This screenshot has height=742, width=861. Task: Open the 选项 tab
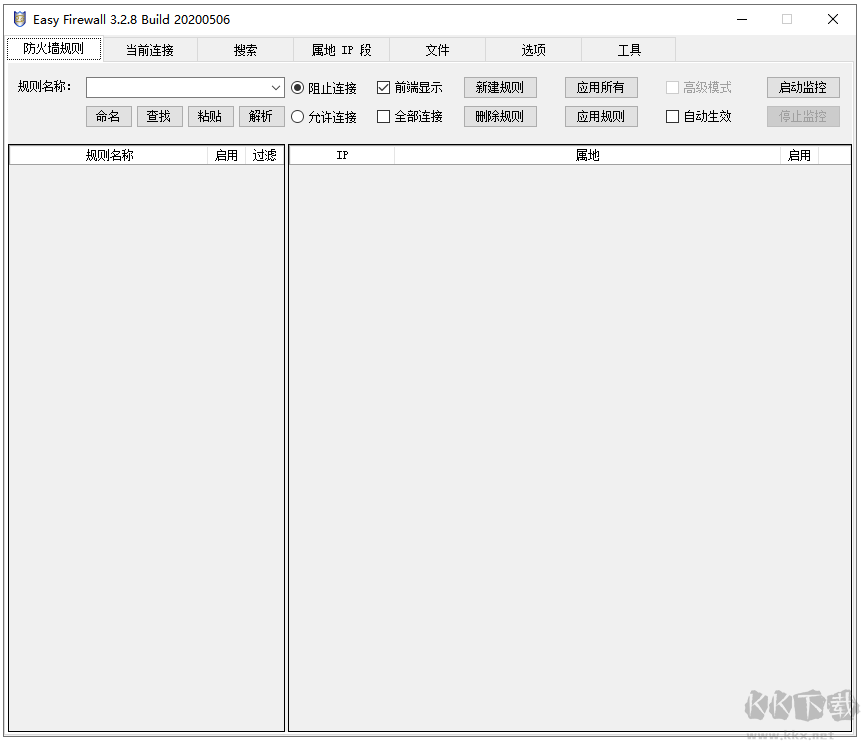pyautogui.click(x=532, y=49)
